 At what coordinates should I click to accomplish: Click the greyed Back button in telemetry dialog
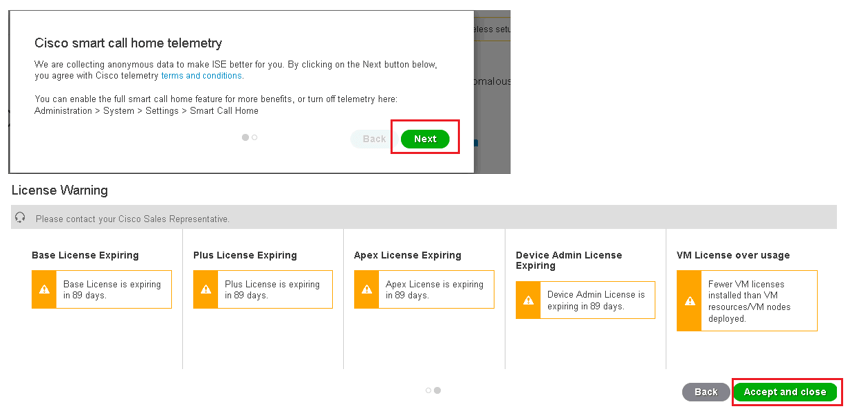click(374, 139)
